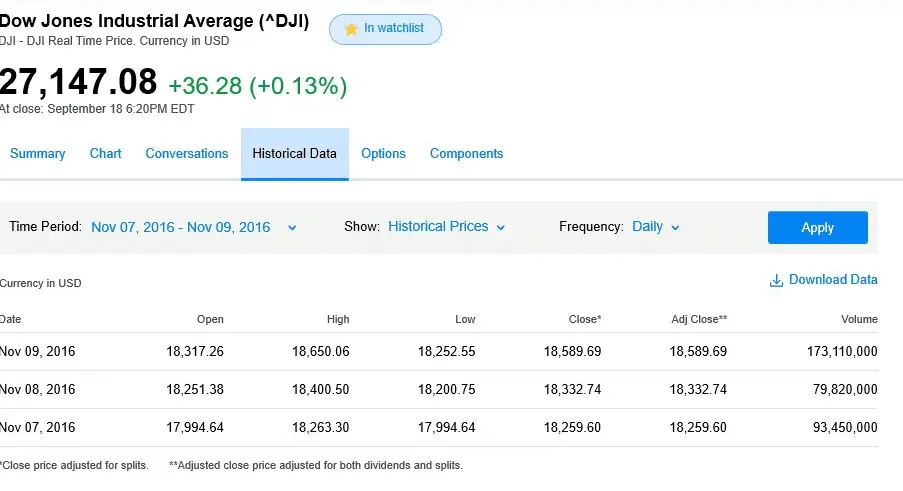
Task: Switch to the Summary tab
Action: (x=37, y=154)
